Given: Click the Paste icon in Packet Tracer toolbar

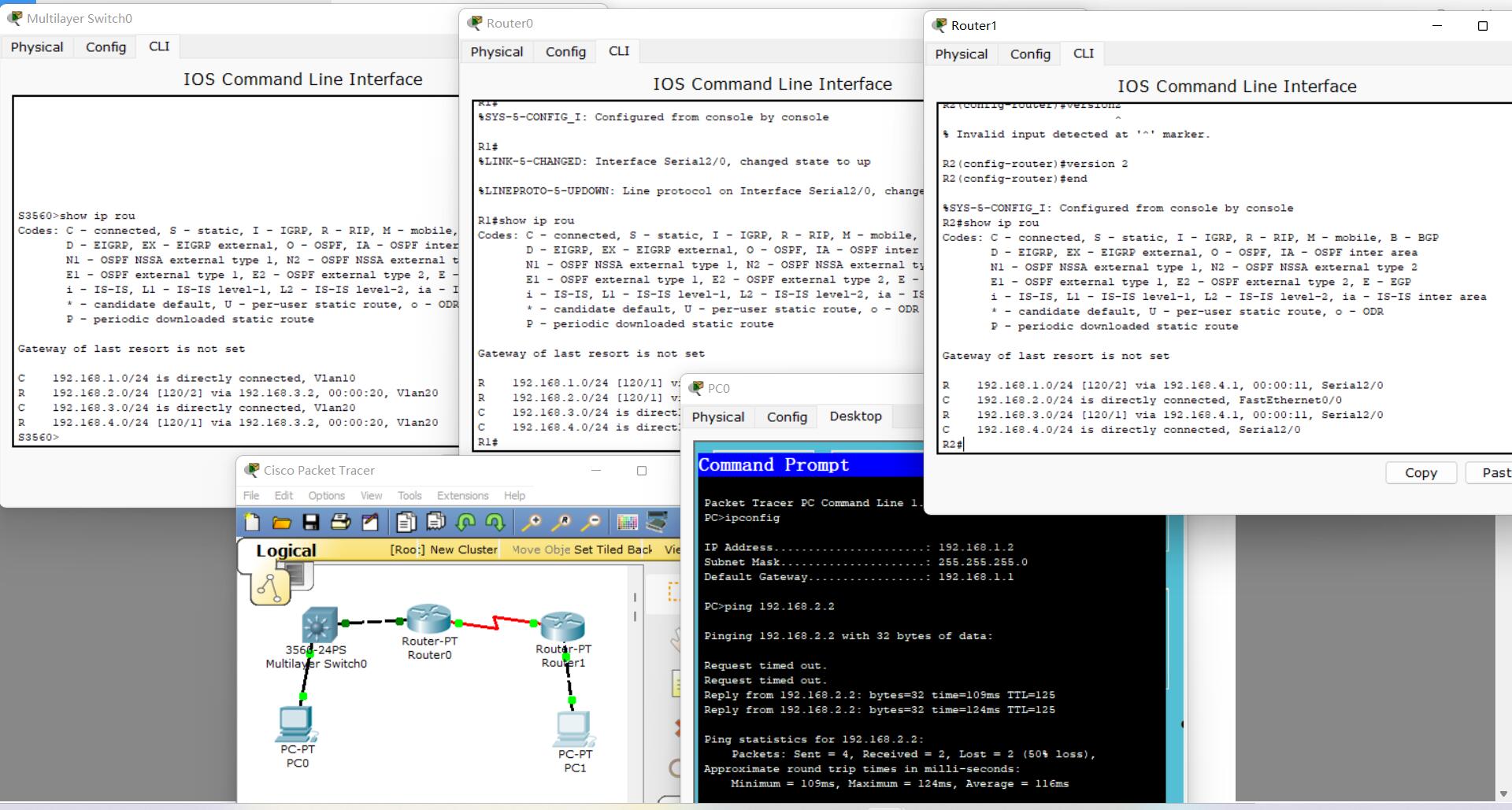Looking at the screenshot, I should 435,522.
